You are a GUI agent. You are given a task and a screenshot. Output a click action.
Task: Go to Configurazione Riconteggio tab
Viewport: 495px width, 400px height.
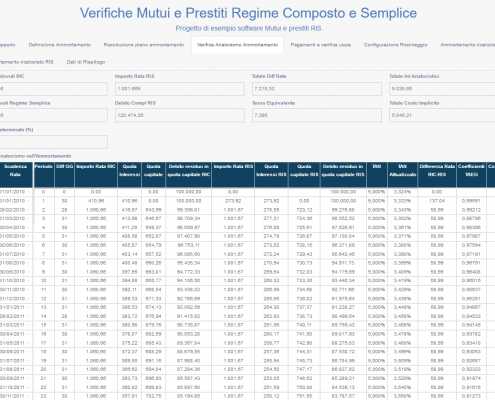395,45
